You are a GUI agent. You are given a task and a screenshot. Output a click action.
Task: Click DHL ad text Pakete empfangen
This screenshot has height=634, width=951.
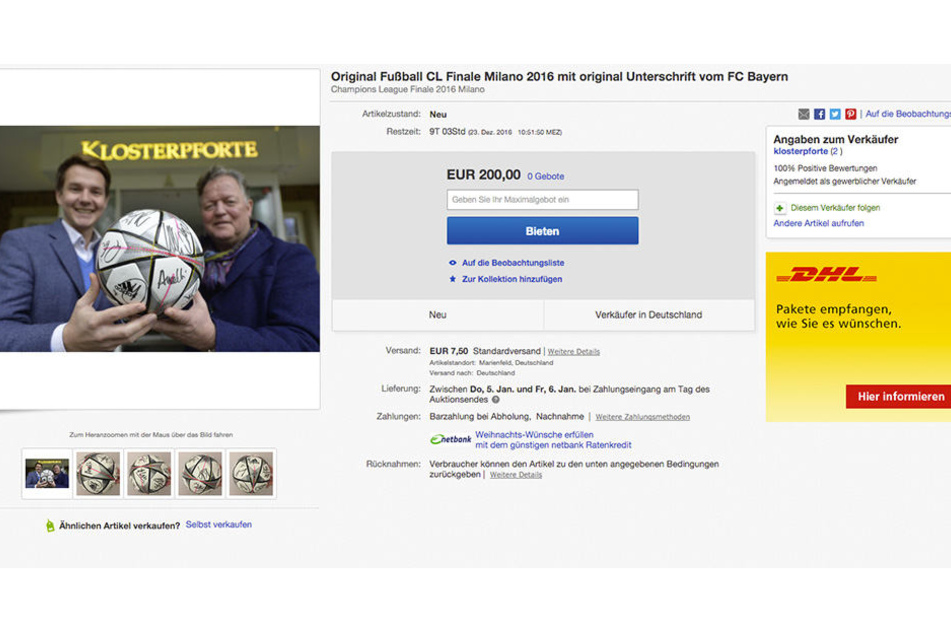(x=838, y=316)
